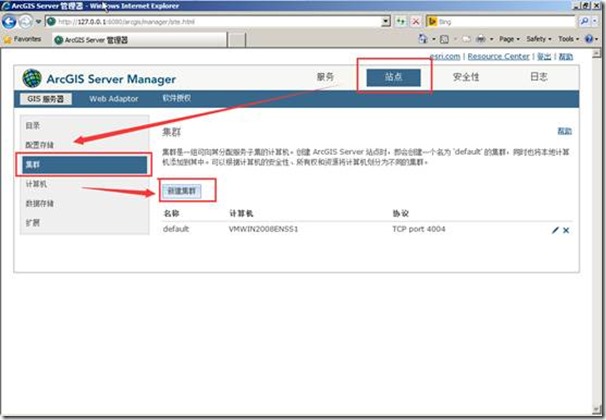Click the Print icon
The height and width of the screenshot is (420, 606).
[481, 39]
